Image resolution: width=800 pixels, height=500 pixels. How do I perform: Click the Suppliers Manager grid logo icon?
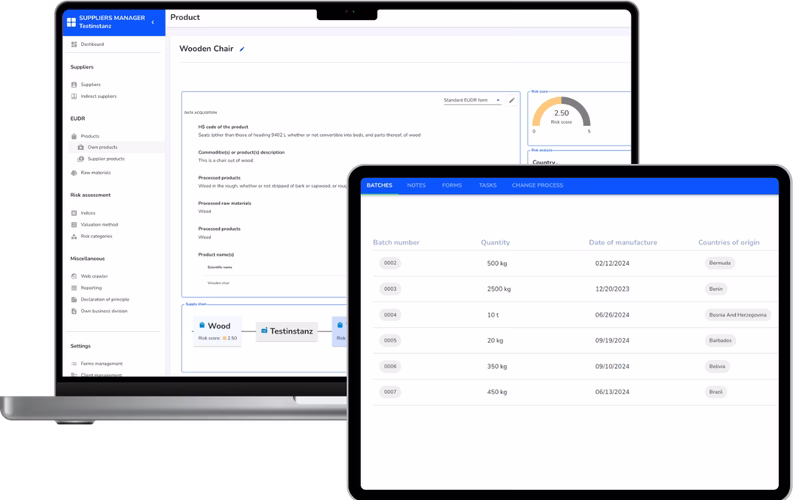(x=71, y=22)
